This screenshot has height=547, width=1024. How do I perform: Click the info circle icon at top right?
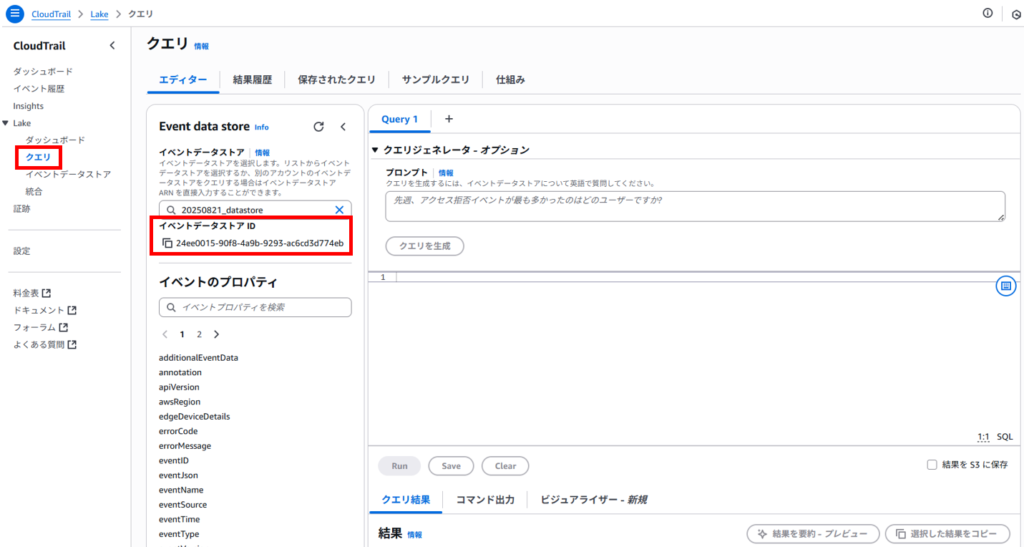pos(987,13)
